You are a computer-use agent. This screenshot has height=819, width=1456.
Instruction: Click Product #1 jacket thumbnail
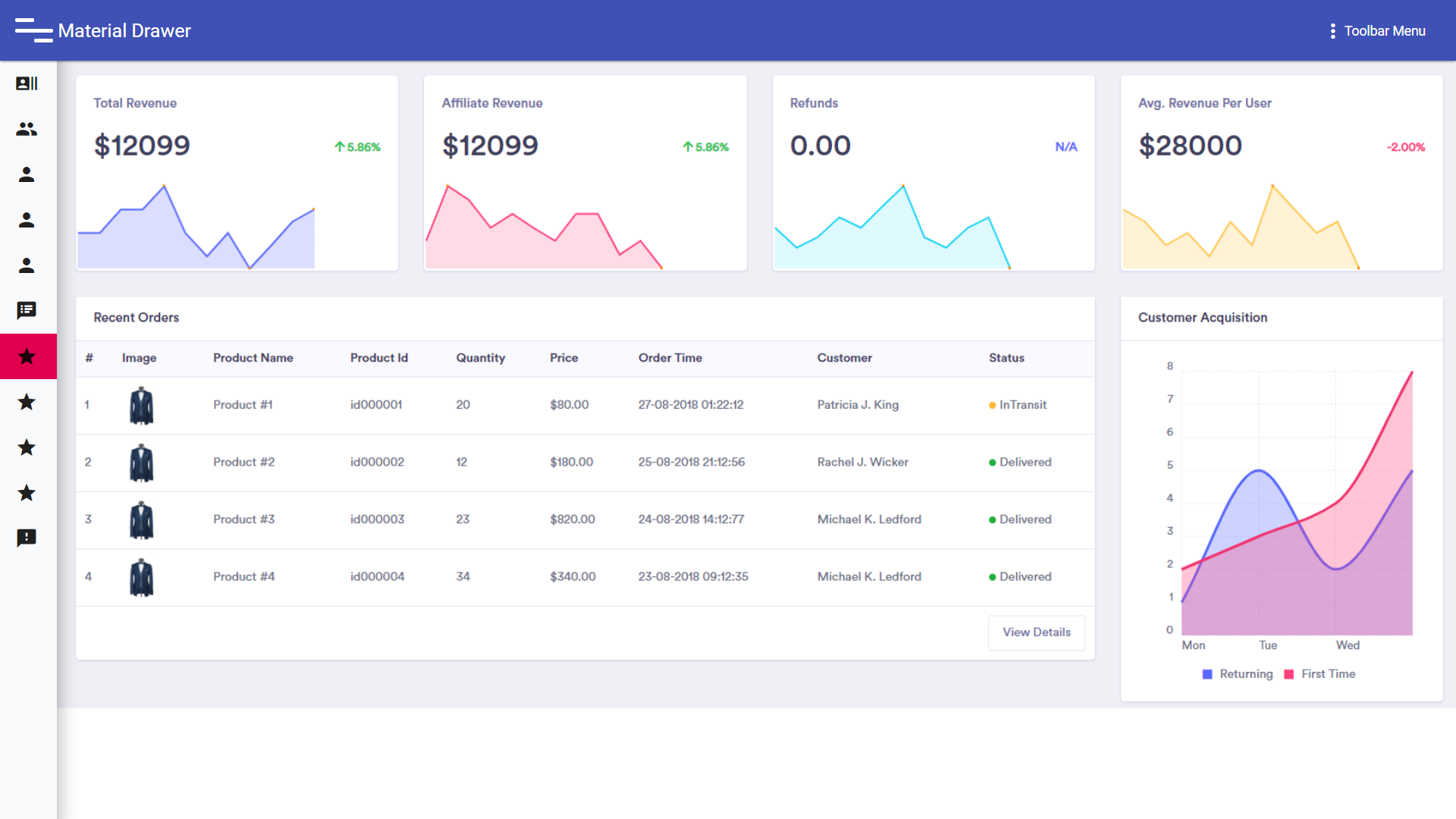click(x=142, y=406)
